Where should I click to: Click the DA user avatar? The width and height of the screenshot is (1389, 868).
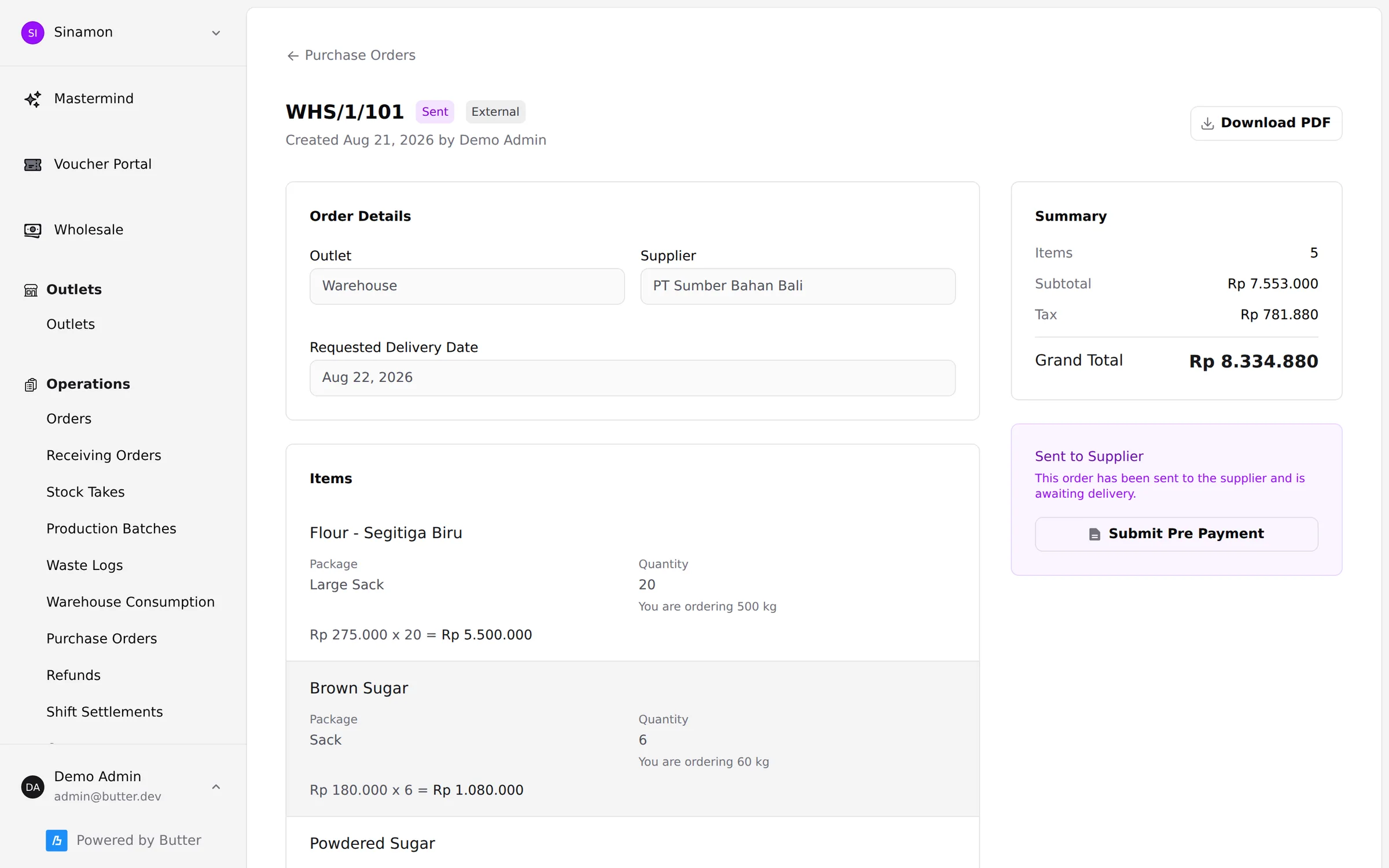tap(32, 787)
